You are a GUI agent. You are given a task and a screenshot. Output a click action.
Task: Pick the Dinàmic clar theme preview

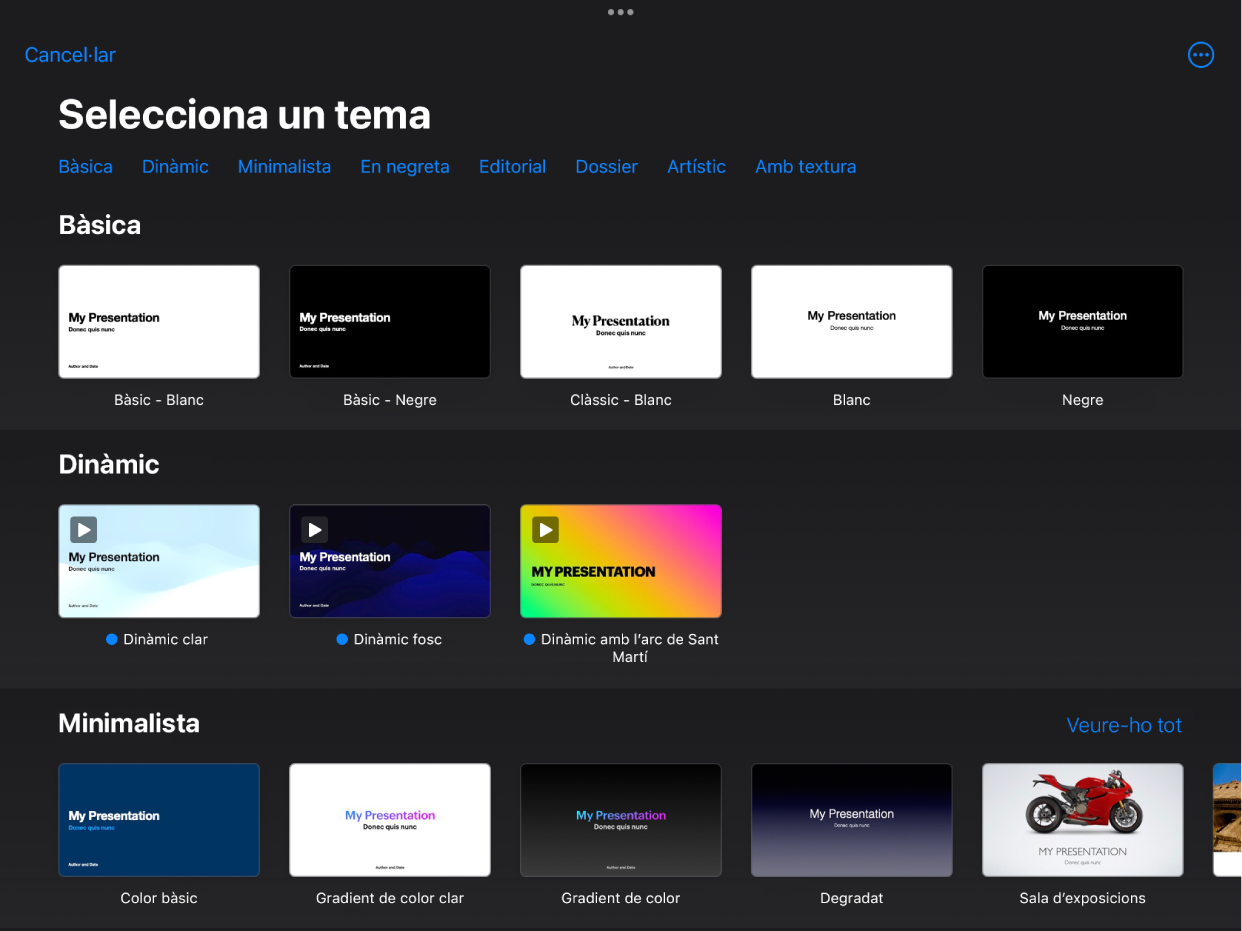click(x=159, y=561)
